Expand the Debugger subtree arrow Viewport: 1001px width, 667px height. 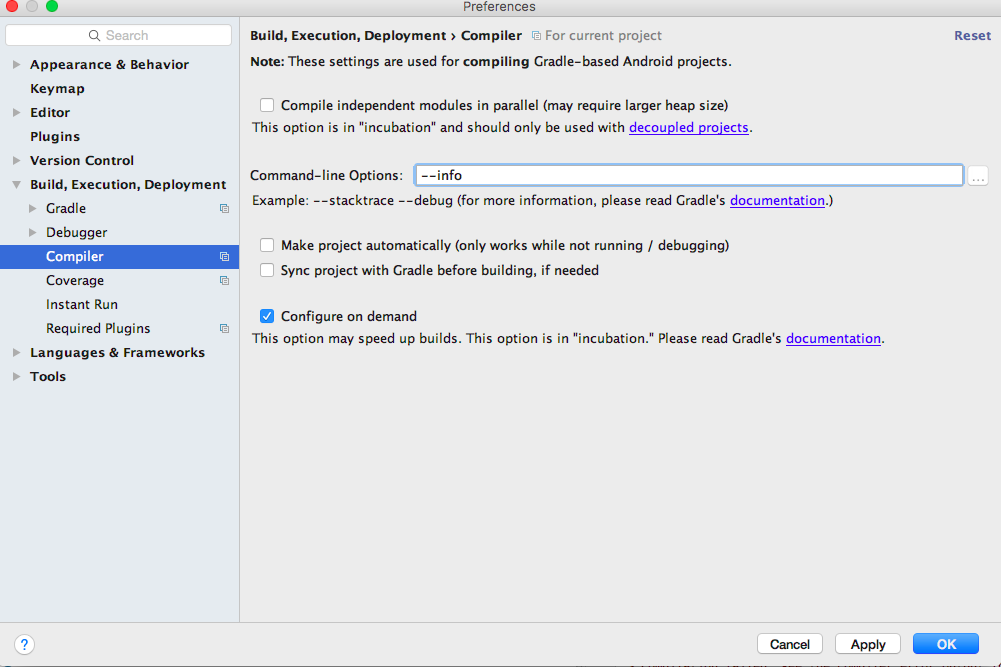pyautogui.click(x=33, y=232)
